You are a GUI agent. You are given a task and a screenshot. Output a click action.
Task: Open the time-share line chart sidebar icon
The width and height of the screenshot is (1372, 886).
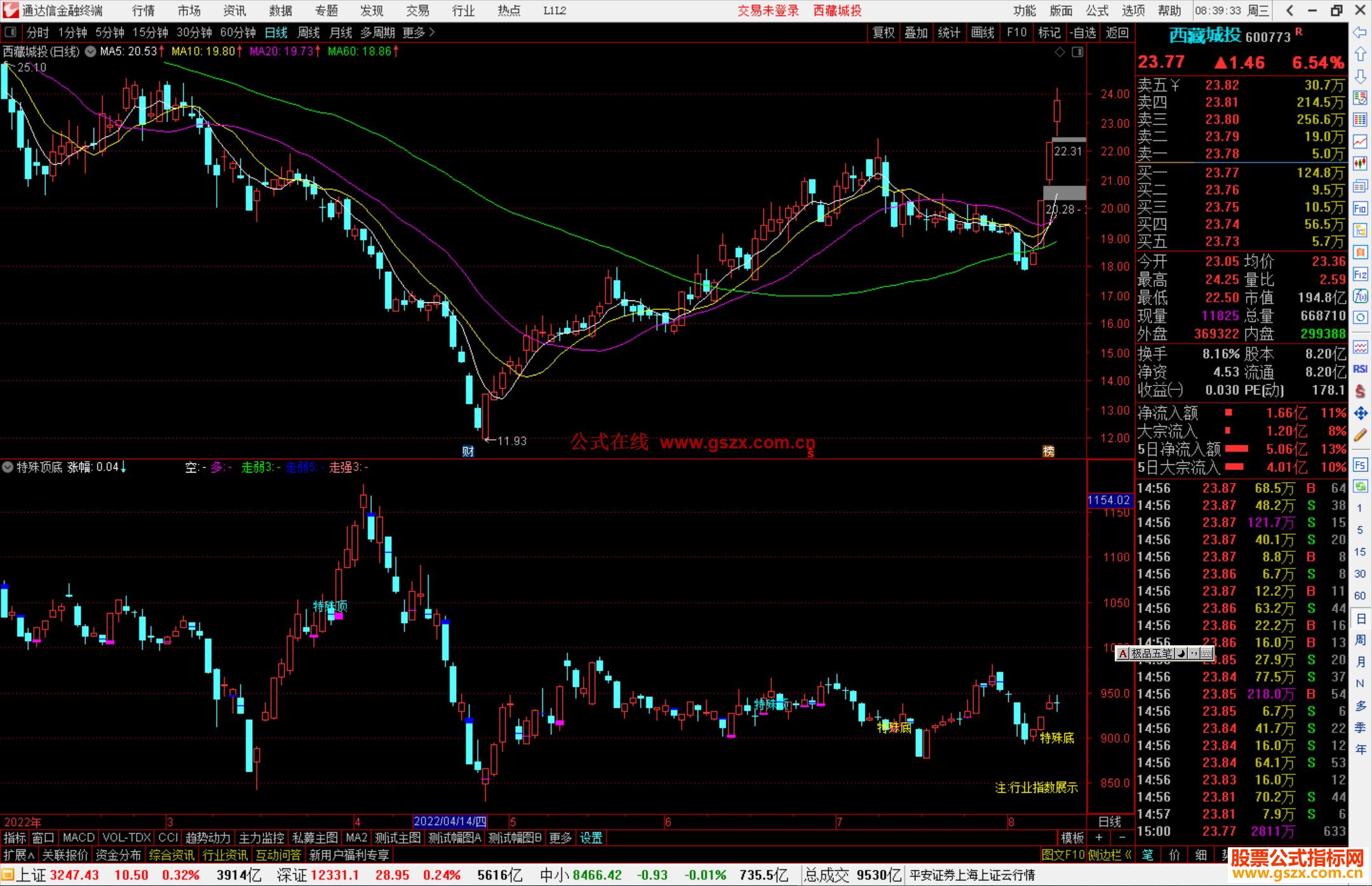[x=1360, y=142]
